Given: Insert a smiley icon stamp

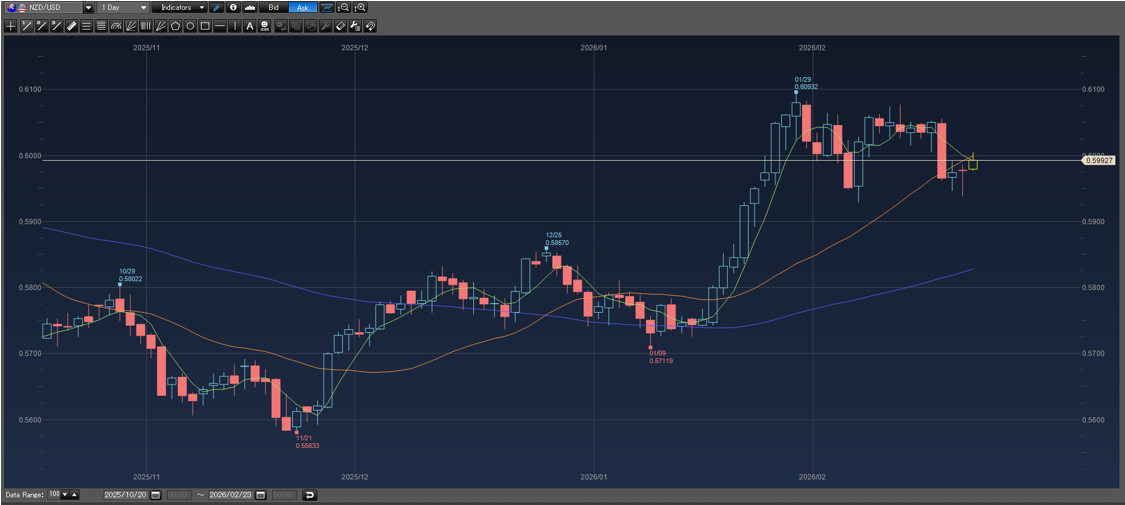Looking at the screenshot, I should [x=264, y=26].
